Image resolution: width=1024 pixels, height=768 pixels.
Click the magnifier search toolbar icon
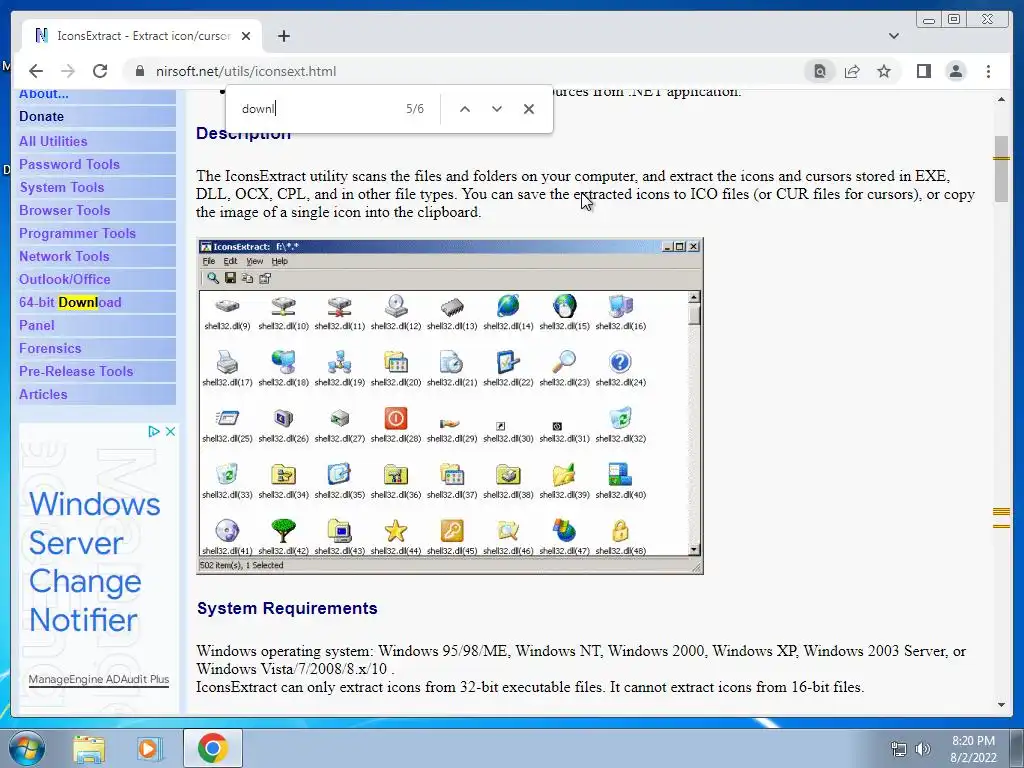click(213, 278)
